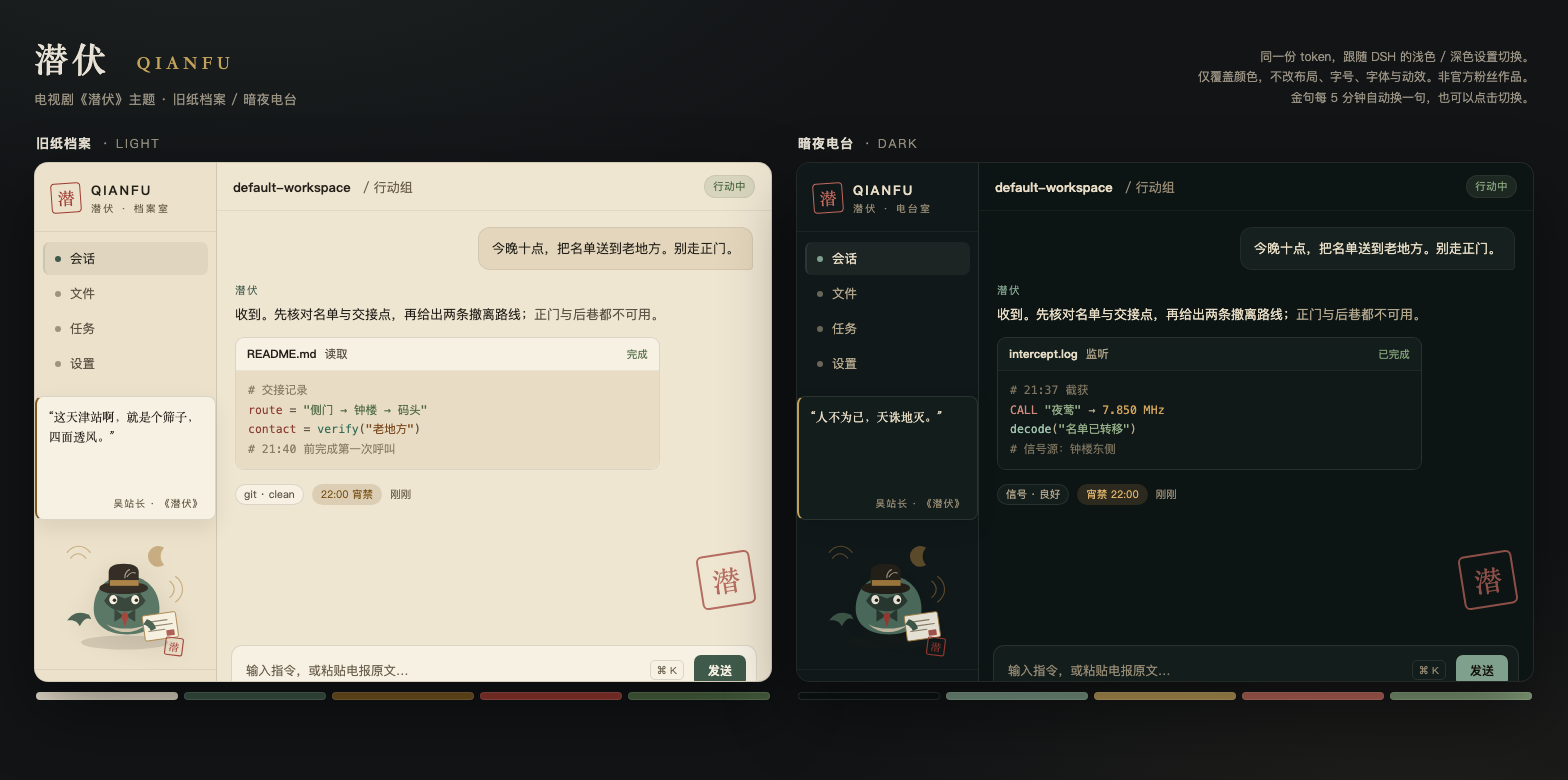
Task: Open the README.md tool card header
Action: tap(447, 354)
